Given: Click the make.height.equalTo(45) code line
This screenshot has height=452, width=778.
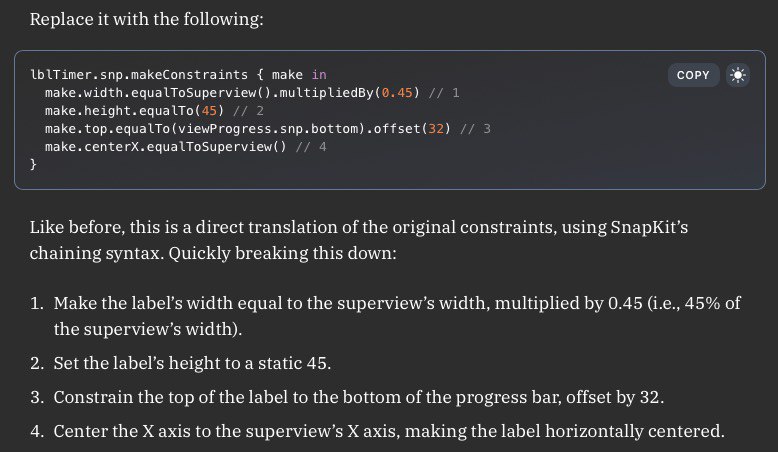Looking at the screenshot, I should [x=134, y=111].
